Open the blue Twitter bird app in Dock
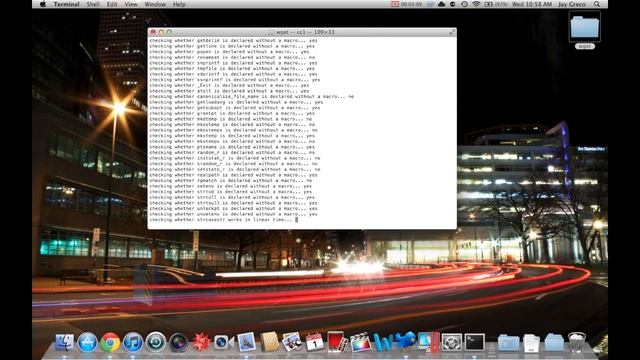Image resolution: width=640 pixels, height=360 pixels. point(405,341)
